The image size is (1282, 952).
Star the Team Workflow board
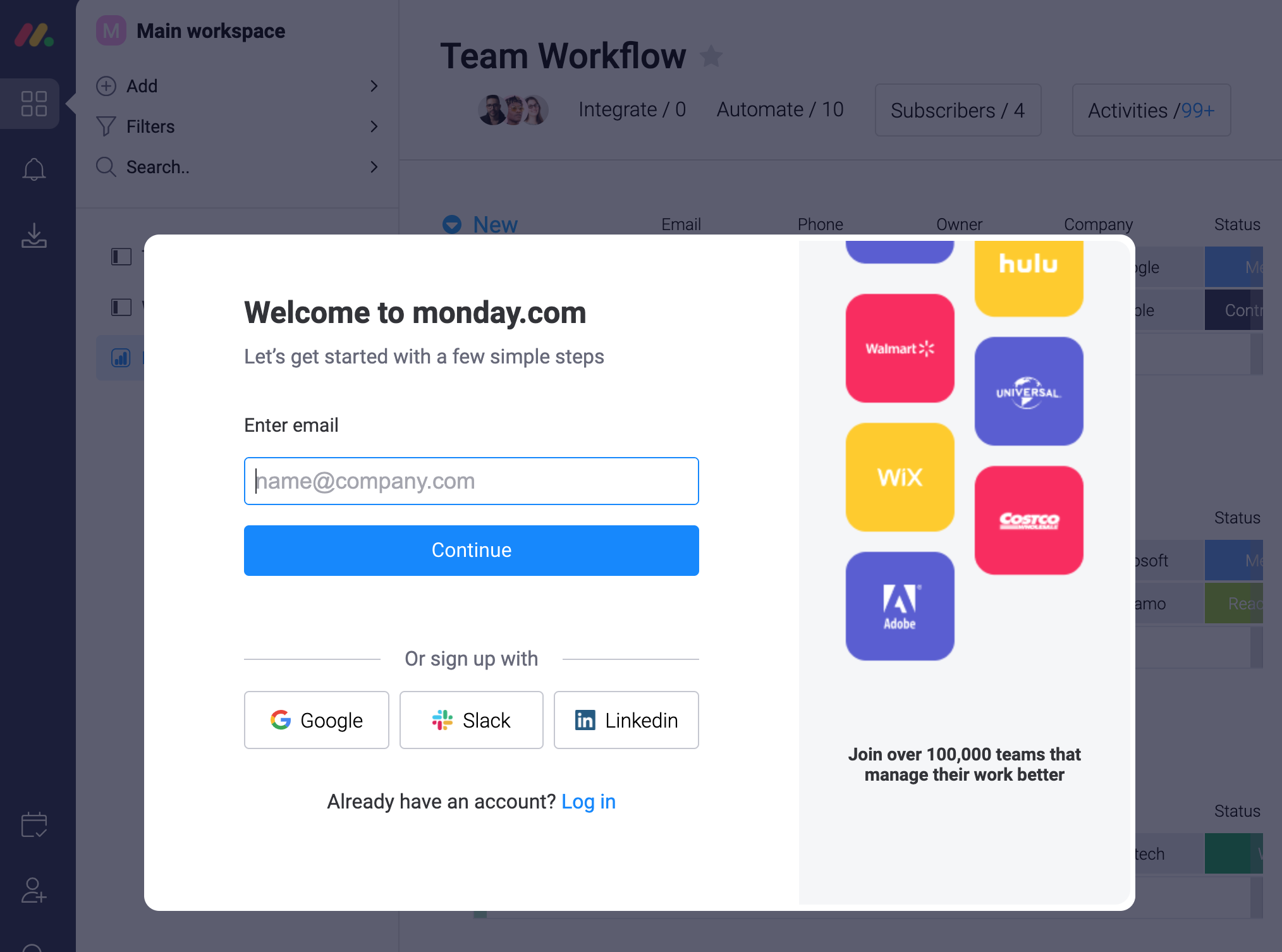coord(711,56)
